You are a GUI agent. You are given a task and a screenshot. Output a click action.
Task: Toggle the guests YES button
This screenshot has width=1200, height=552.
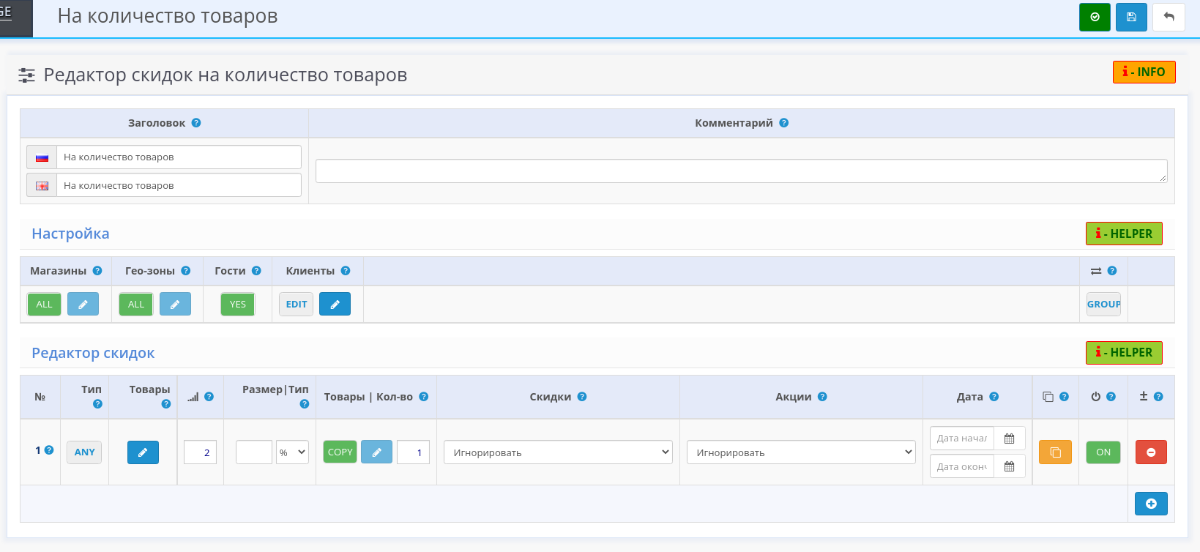[237, 304]
